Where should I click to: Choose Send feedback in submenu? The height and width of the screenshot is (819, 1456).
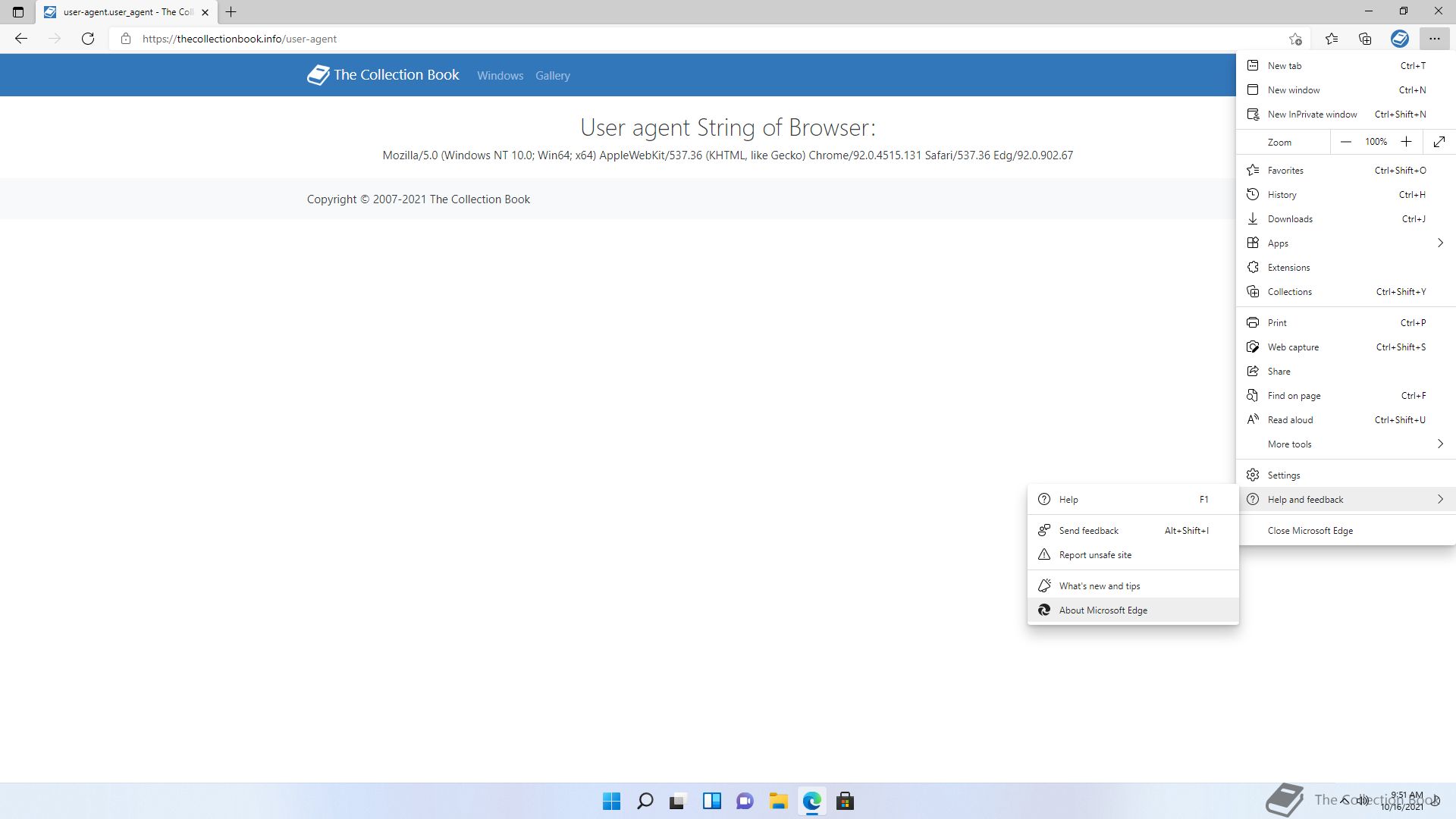[x=1133, y=531]
